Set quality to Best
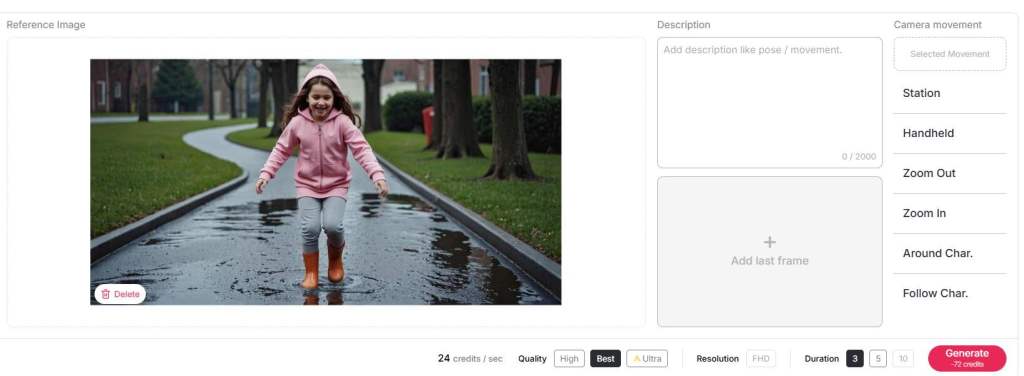This screenshot has height=376, width=1024. [605, 358]
